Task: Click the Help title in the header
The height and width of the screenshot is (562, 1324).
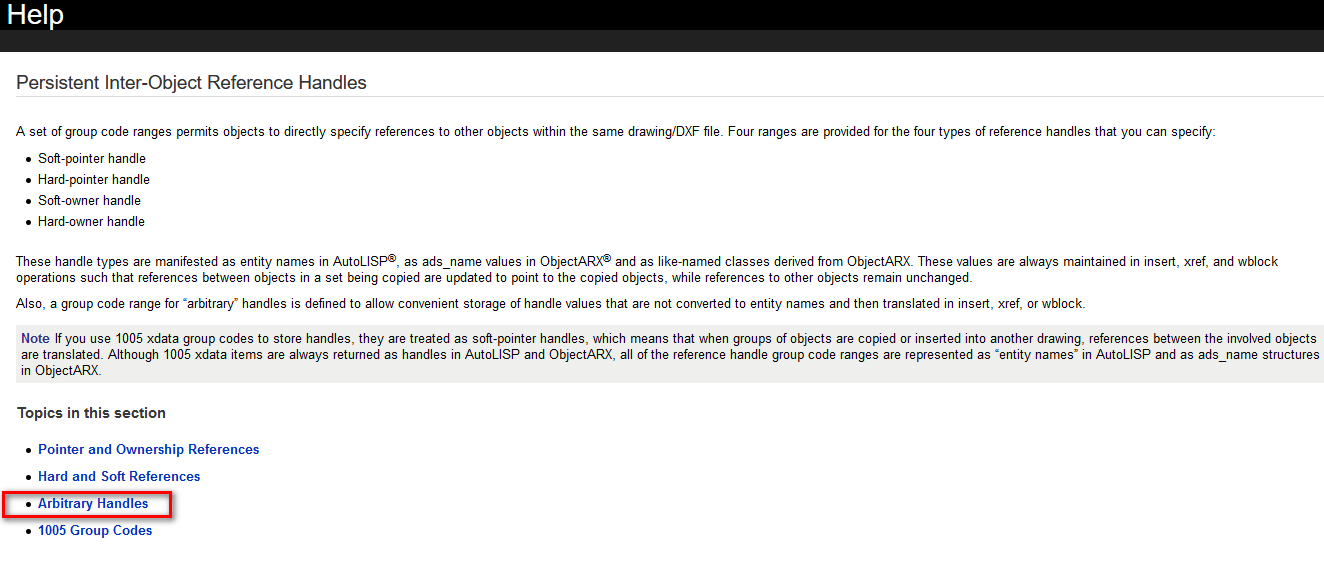Action: (x=35, y=15)
